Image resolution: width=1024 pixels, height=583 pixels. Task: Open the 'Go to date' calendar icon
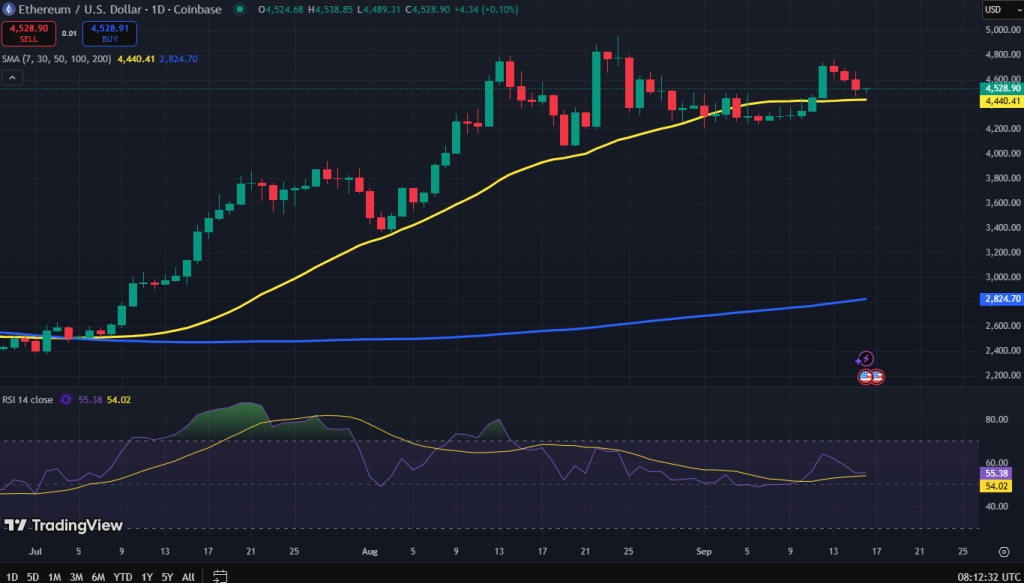pos(220,575)
